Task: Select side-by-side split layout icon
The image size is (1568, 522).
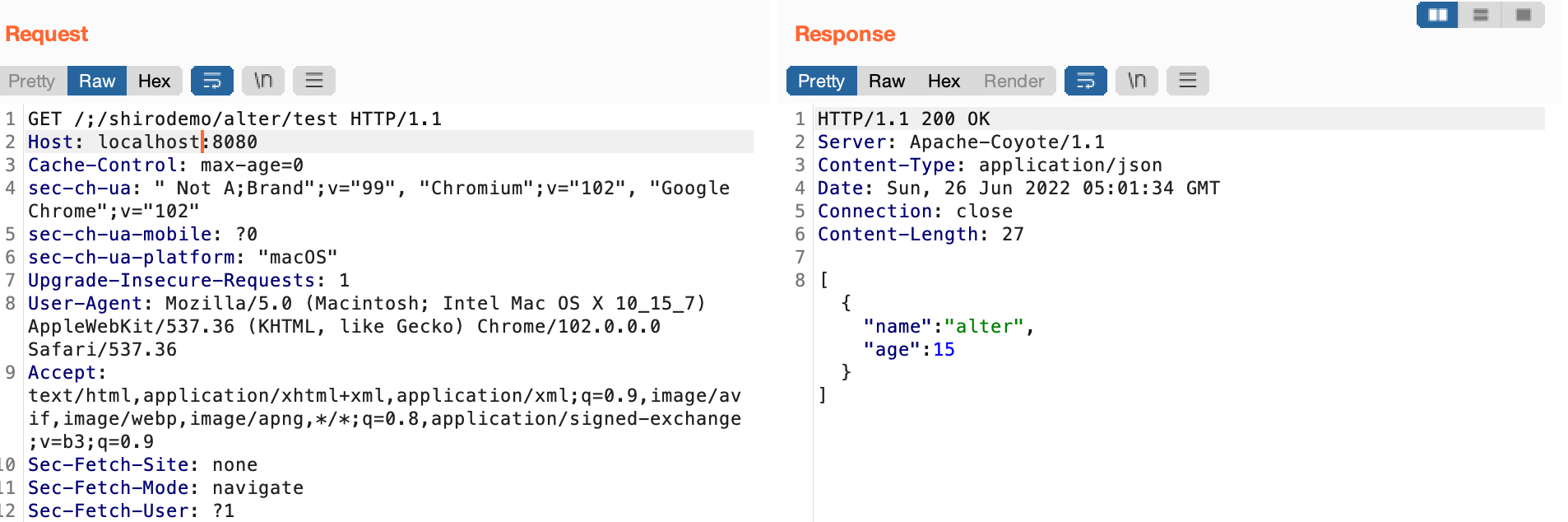Action: point(1437,15)
